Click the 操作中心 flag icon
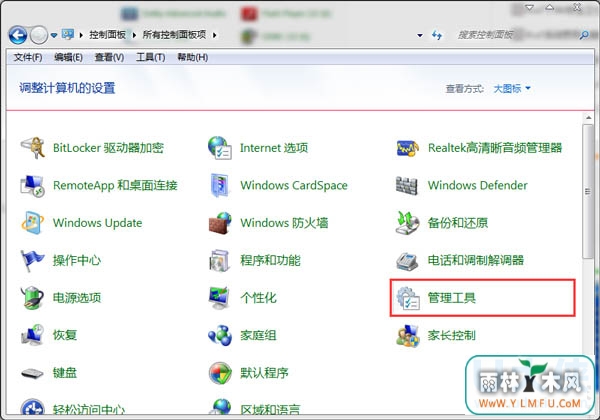This screenshot has height=420, width=600. click(x=33, y=260)
